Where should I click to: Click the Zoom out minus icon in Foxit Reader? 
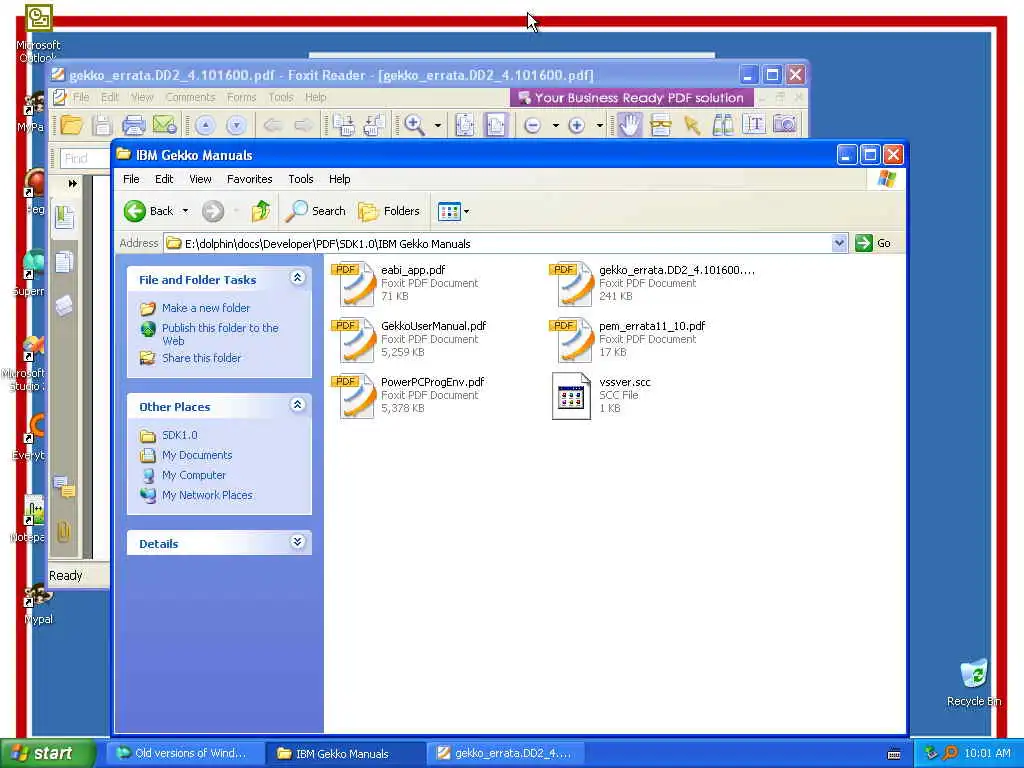[532, 125]
